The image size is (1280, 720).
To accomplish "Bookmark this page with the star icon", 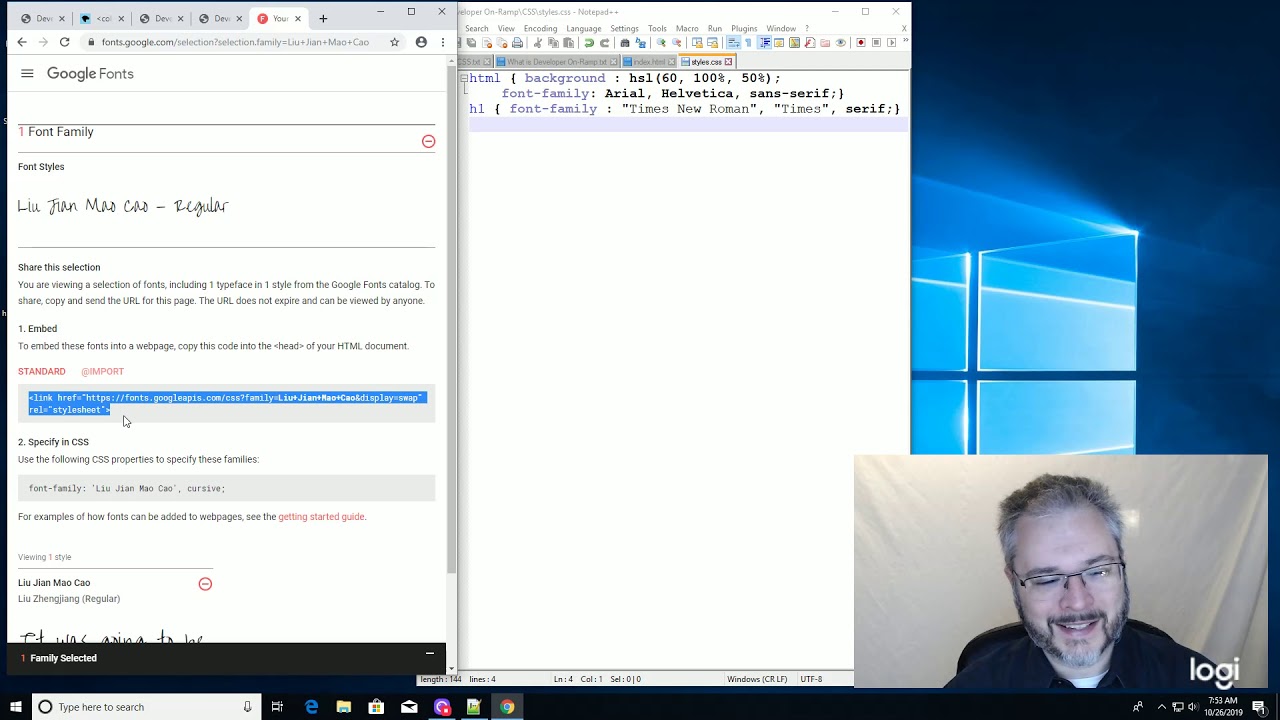I will point(395,42).
